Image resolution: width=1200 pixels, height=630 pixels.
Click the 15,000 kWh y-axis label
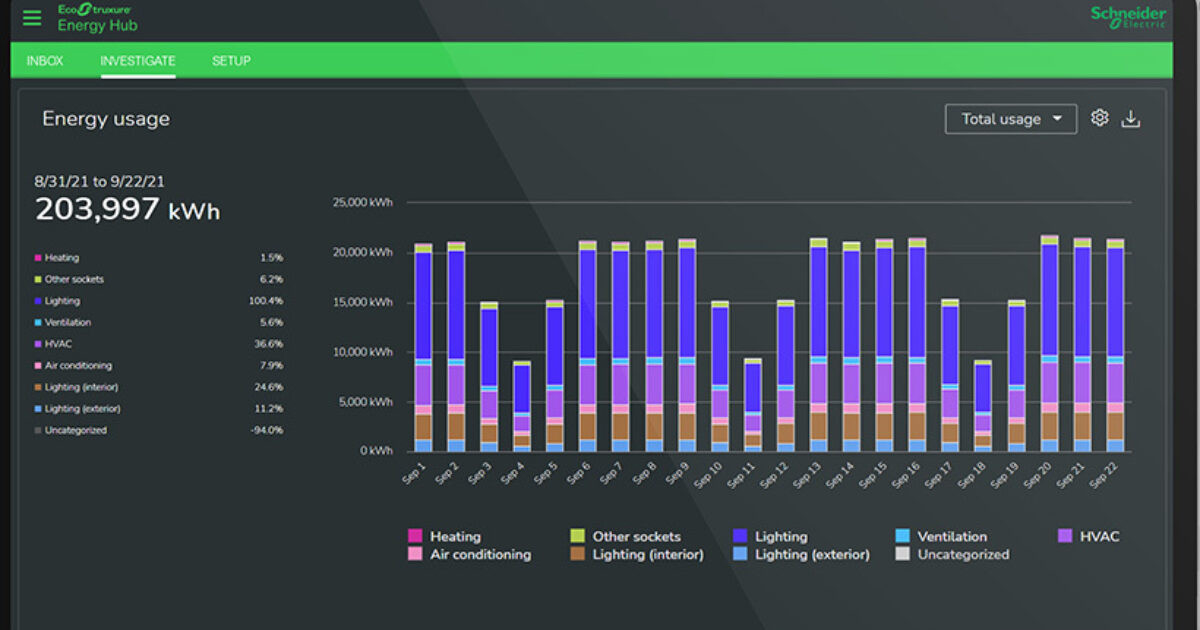[x=363, y=302]
